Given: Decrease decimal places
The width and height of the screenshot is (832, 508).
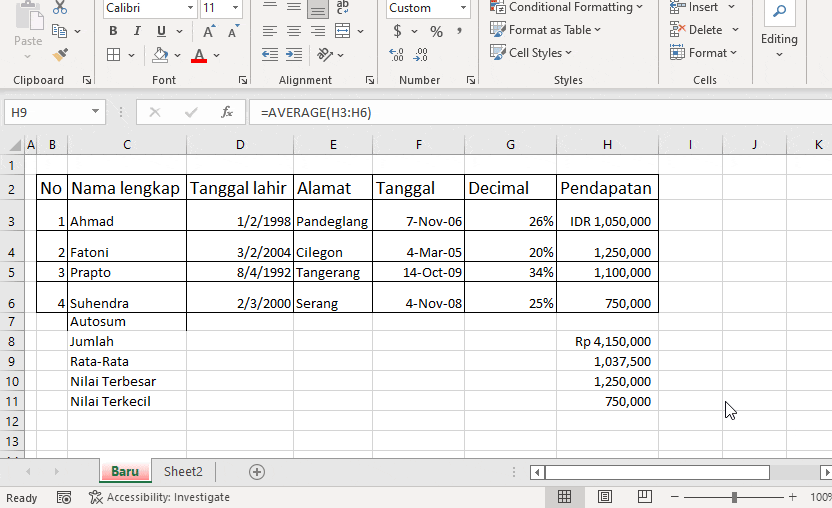Looking at the screenshot, I should [x=420, y=55].
